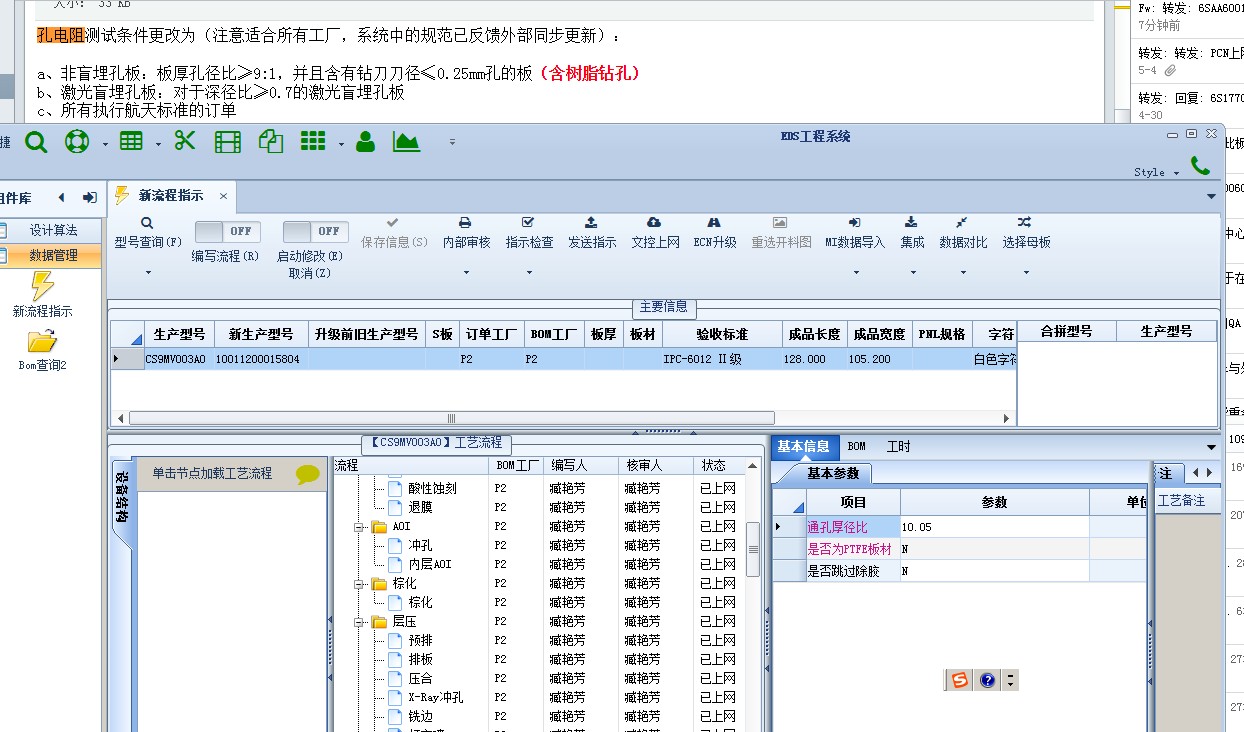This screenshot has height=732, width=1244.
Task: Open dropdown arrow under 集成
Action: click(912, 272)
